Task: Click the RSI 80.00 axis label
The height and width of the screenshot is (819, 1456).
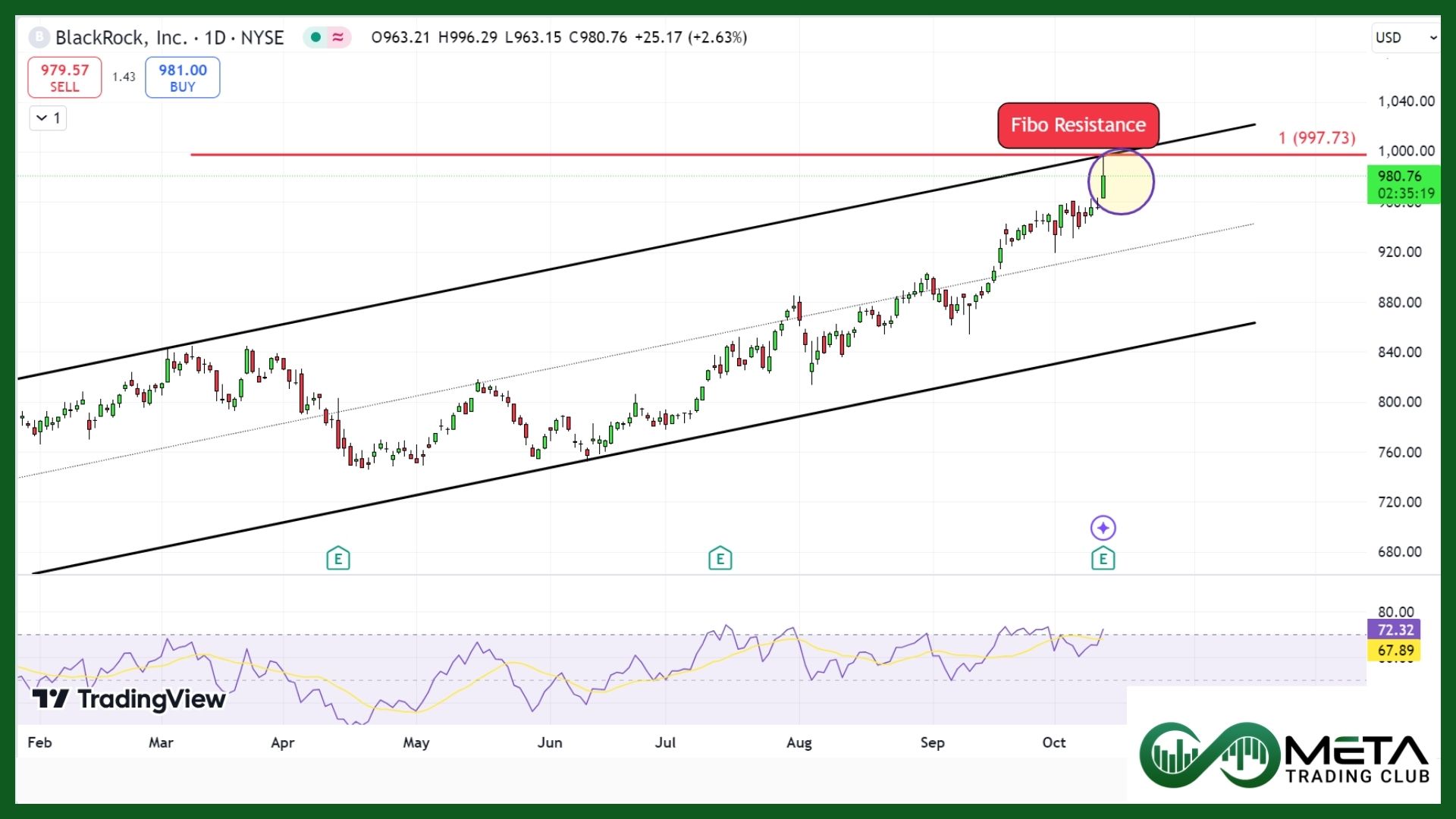Action: 1396,612
